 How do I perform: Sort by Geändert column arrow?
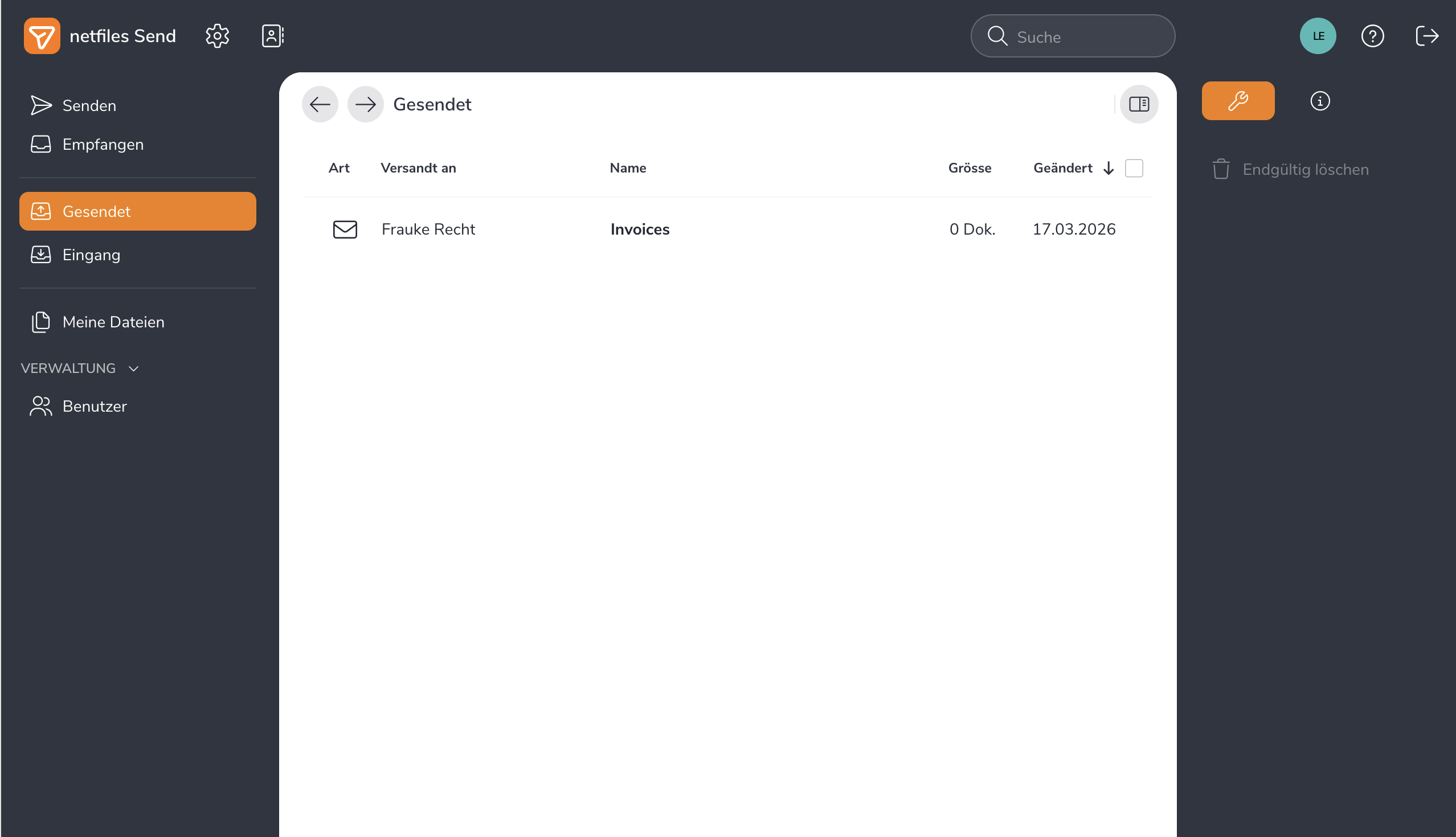tap(1108, 169)
